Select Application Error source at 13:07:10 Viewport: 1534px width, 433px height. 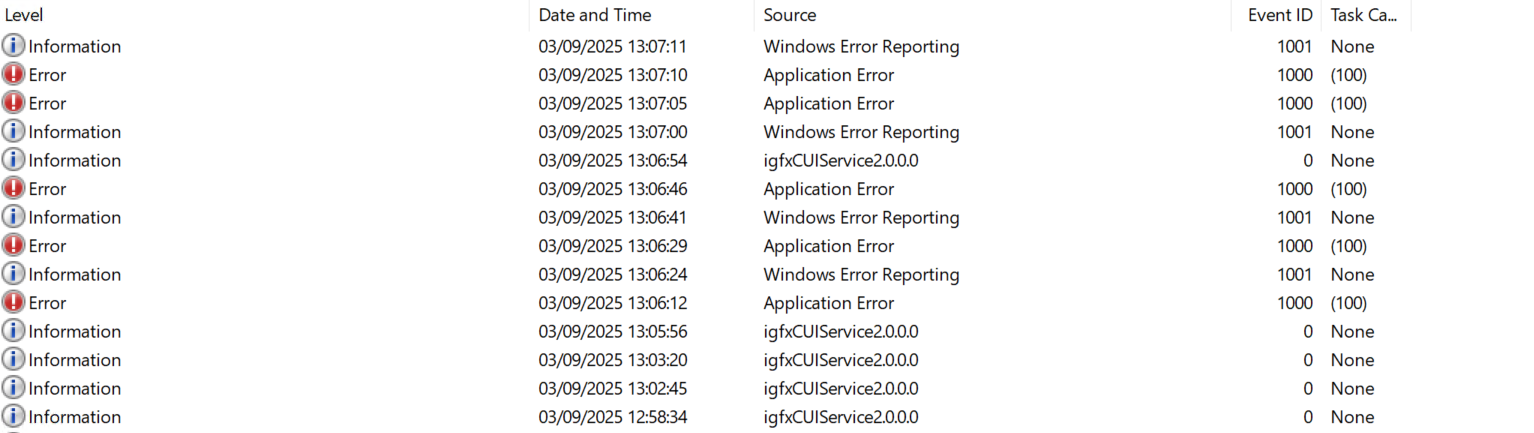coord(829,75)
